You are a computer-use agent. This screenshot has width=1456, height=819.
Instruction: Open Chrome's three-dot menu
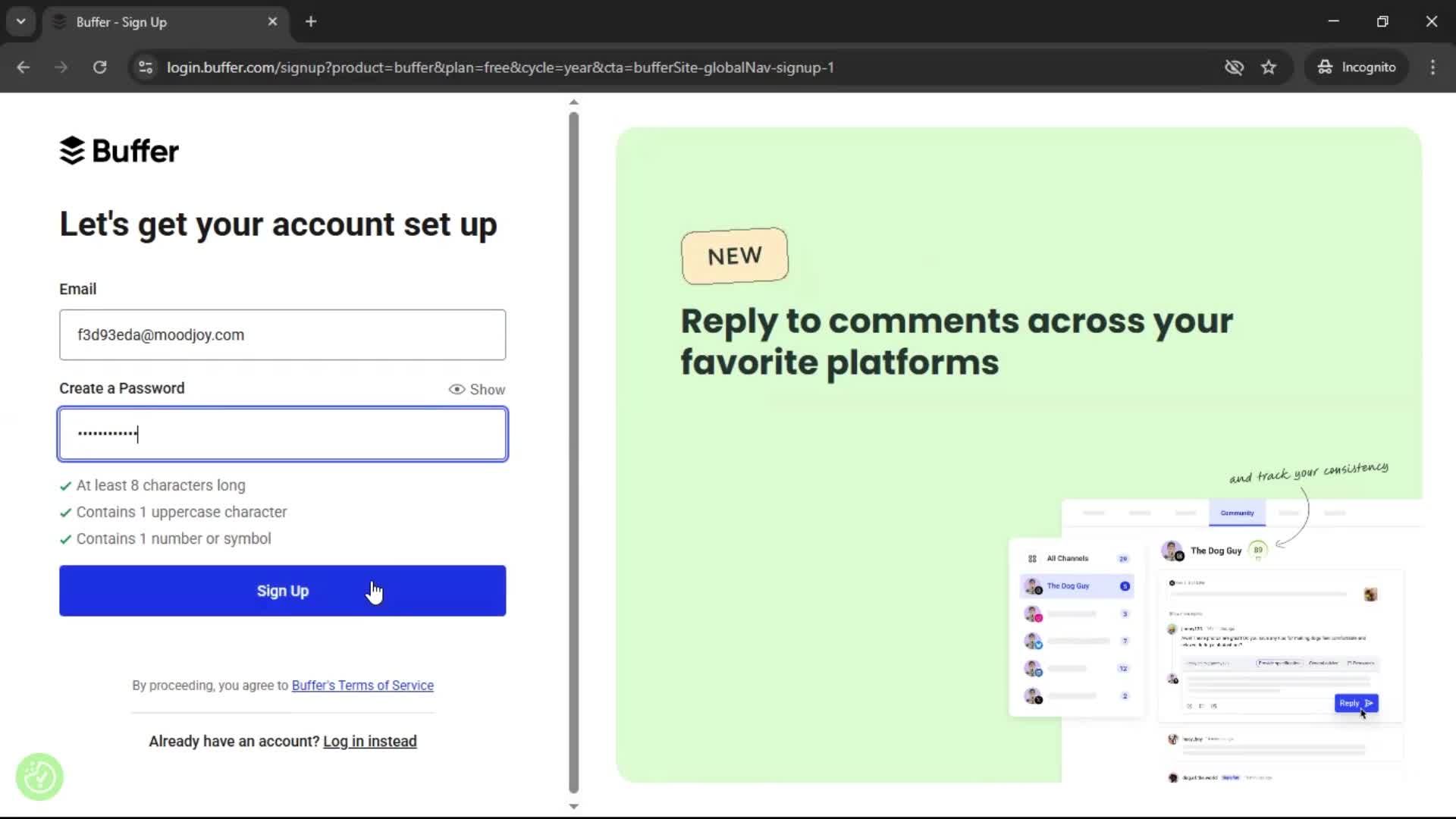point(1432,67)
